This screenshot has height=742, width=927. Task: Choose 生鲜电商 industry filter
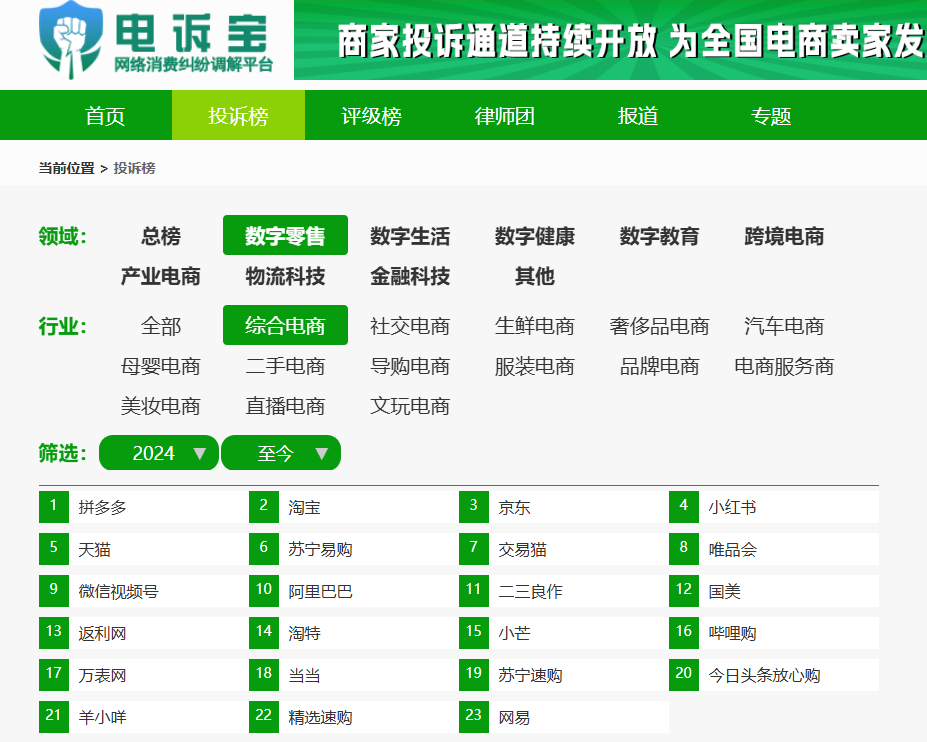(x=534, y=326)
